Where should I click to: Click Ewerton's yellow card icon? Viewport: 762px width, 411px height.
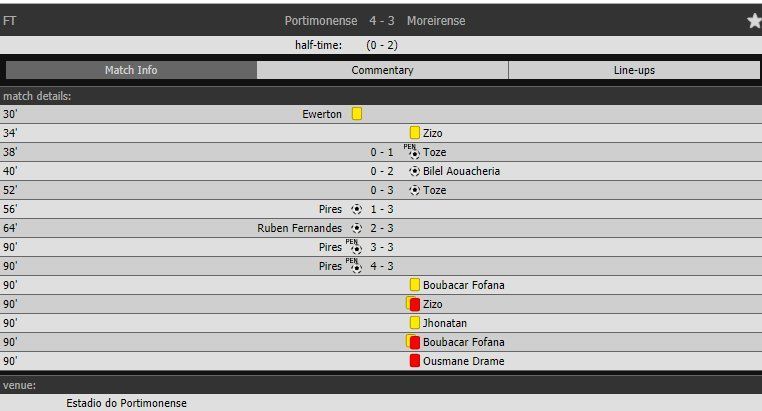point(357,114)
